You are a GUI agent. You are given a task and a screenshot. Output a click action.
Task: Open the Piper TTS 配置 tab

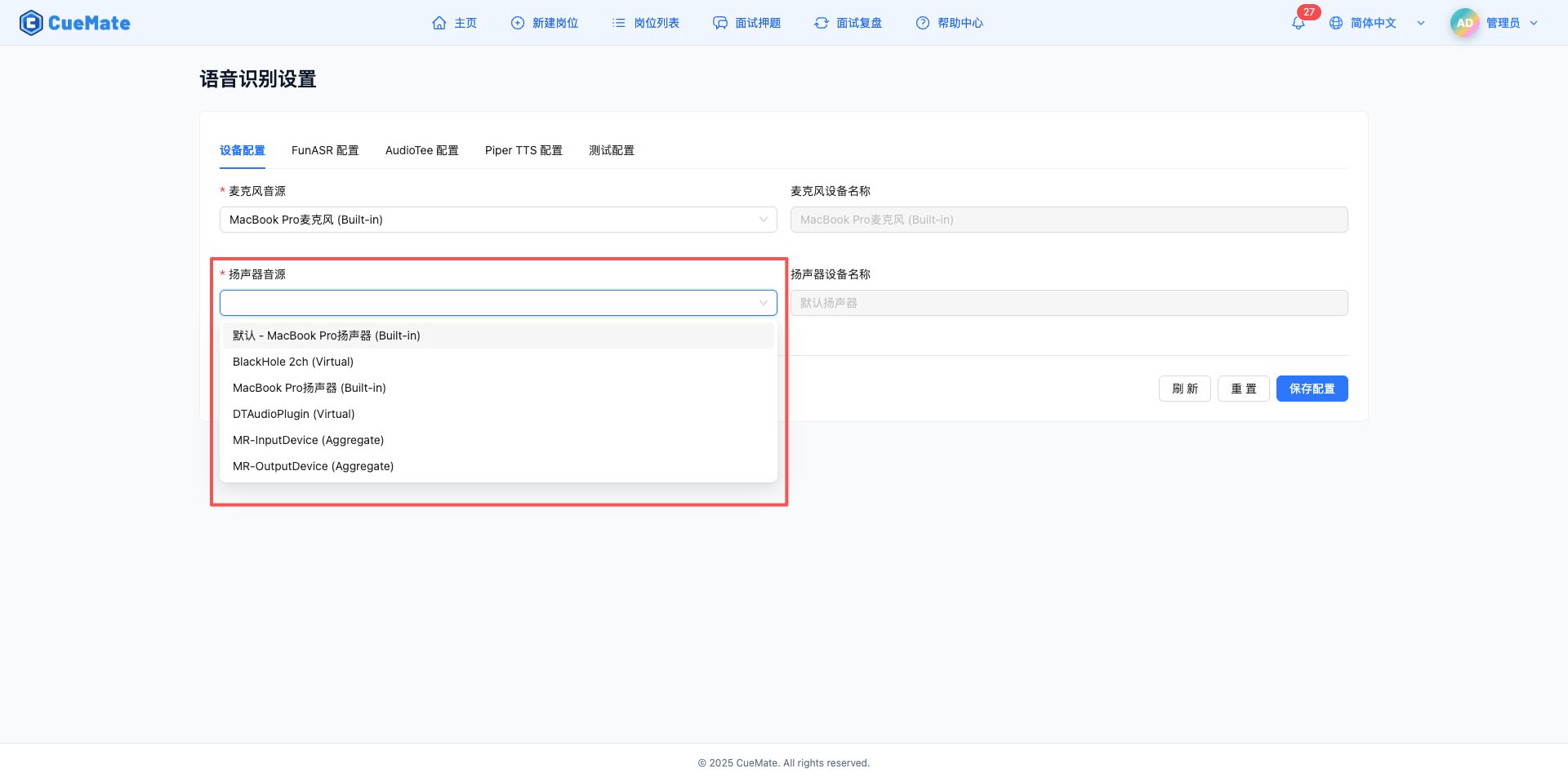pyautogui.click(x=523, y=150)
